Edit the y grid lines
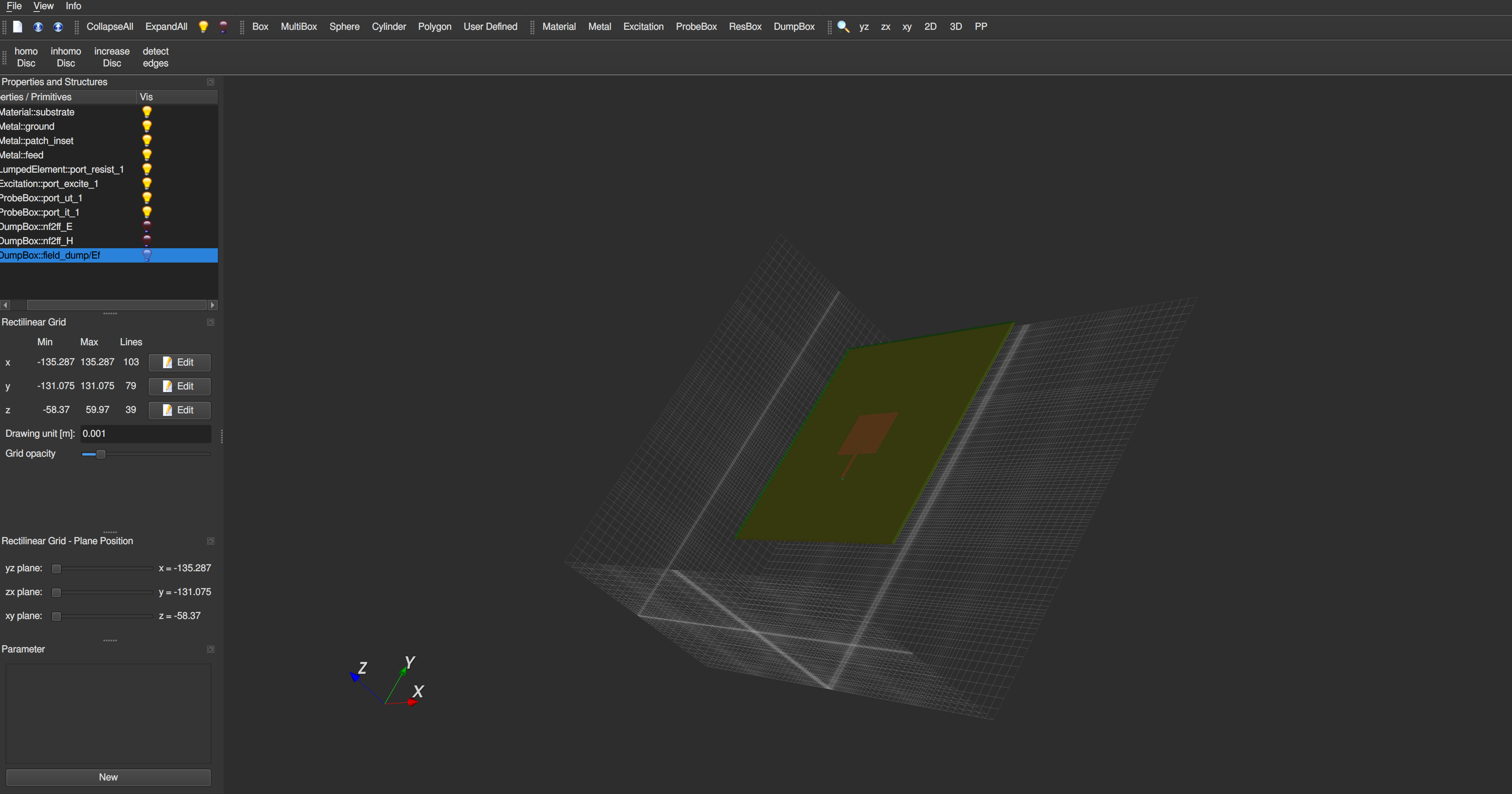The image size is (1512, 794). click(180, 386)
